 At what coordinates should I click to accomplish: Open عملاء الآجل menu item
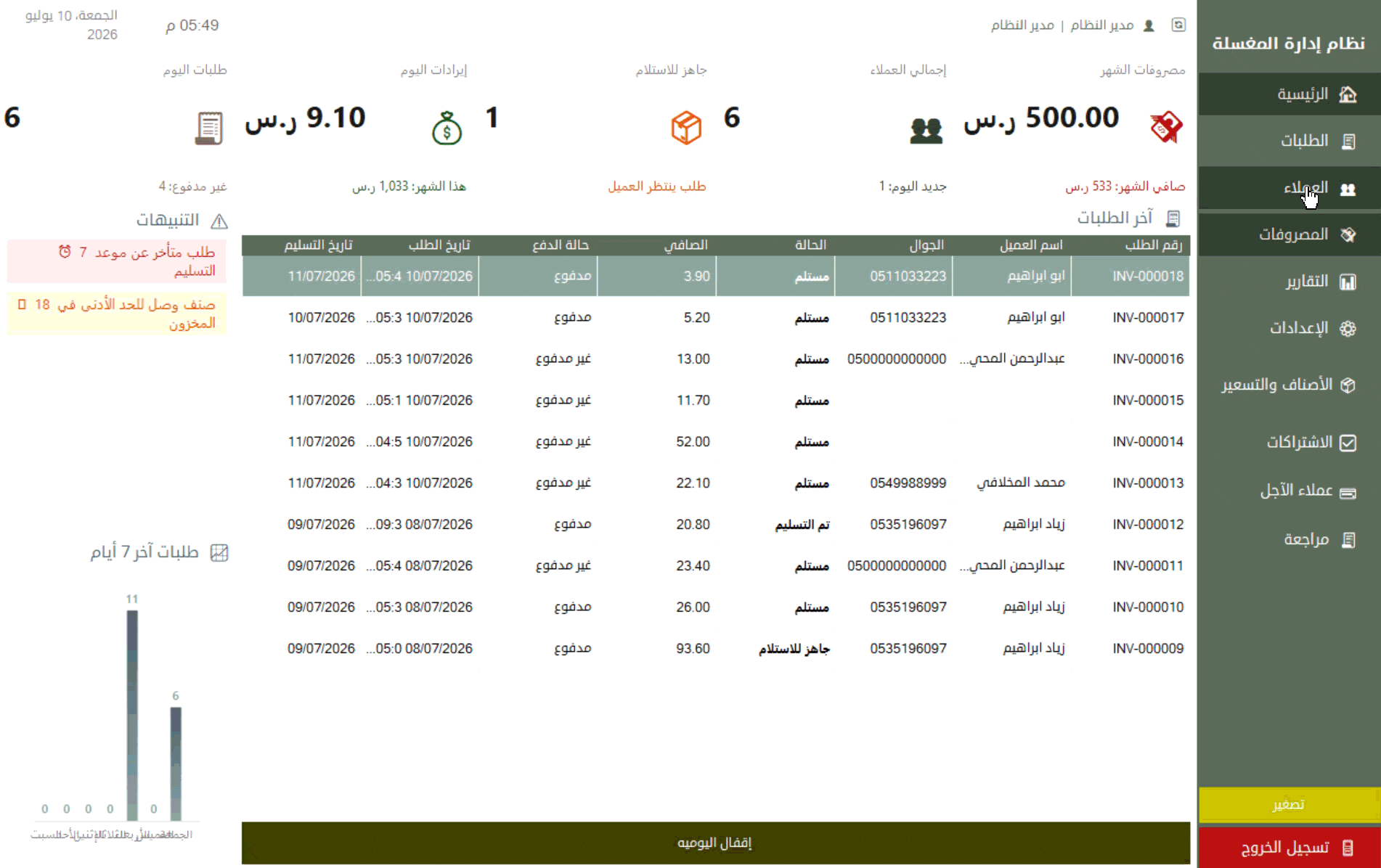pyautogui.click(x=1289, y=492)
